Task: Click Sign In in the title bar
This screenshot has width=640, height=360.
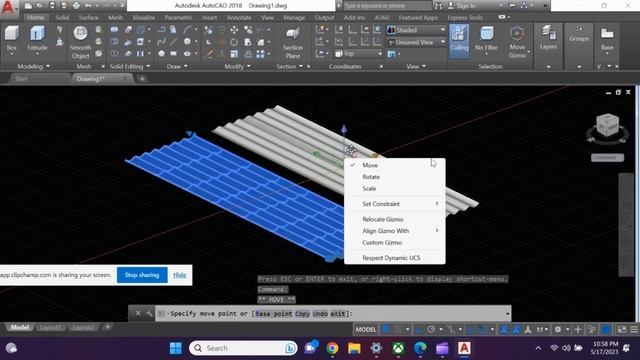Action: pyautogui.click(x=462, y=6)
